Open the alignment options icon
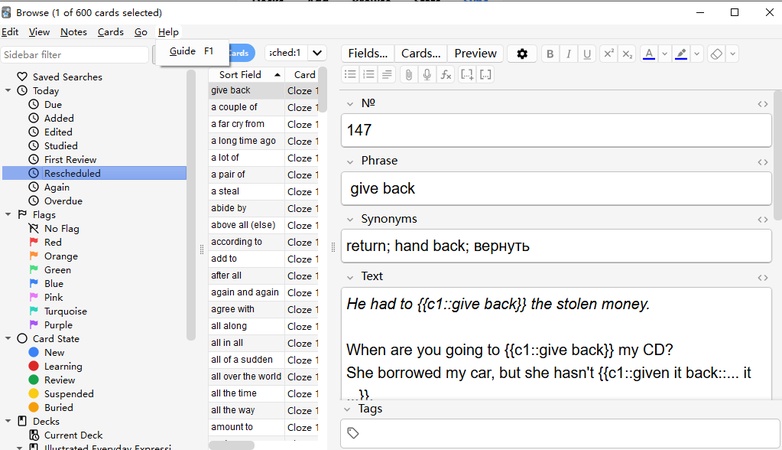 click(x=387, y=75)
